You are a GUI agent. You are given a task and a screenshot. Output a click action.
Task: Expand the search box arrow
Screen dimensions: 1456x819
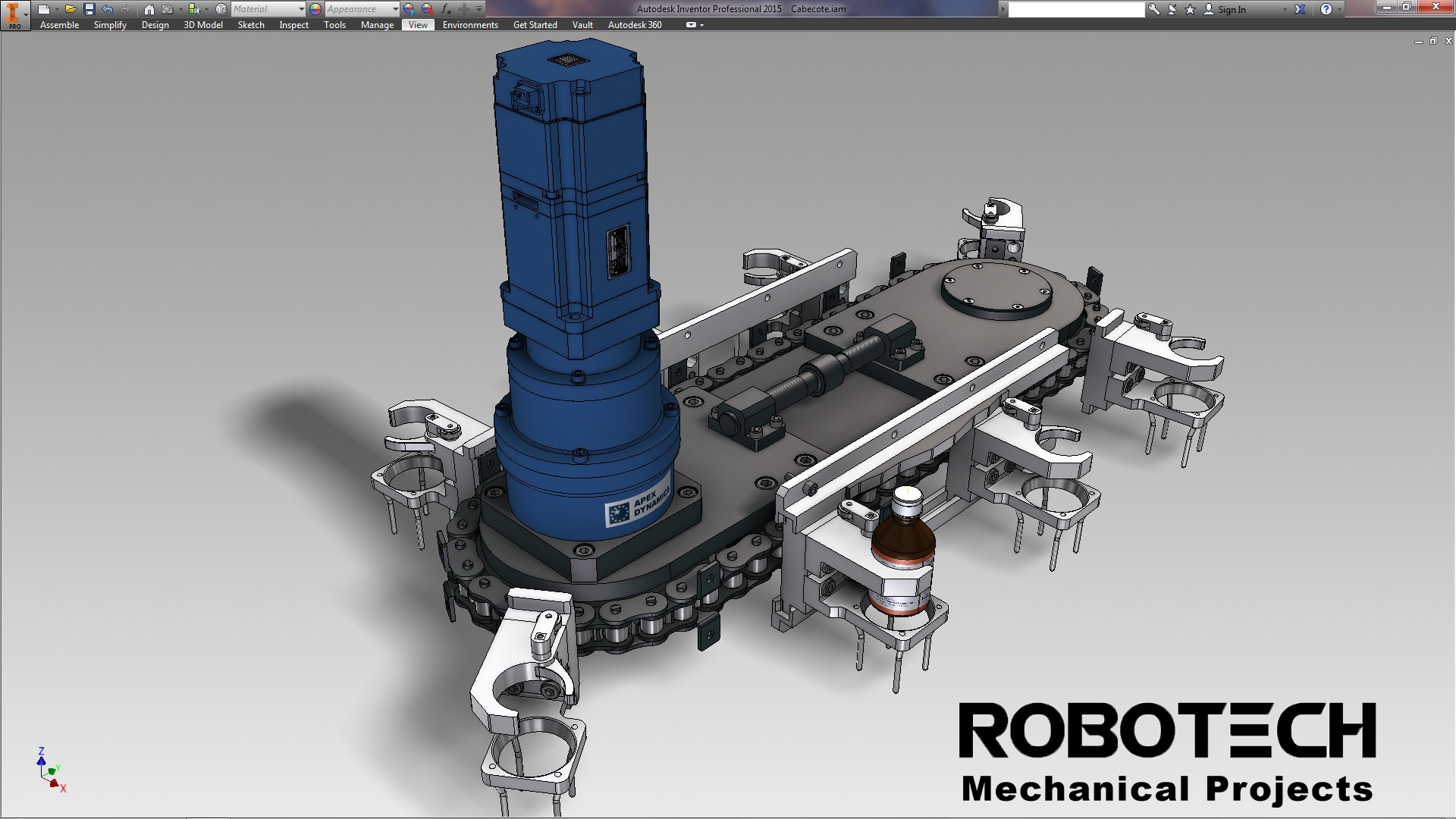click(x=1003, y=9)
